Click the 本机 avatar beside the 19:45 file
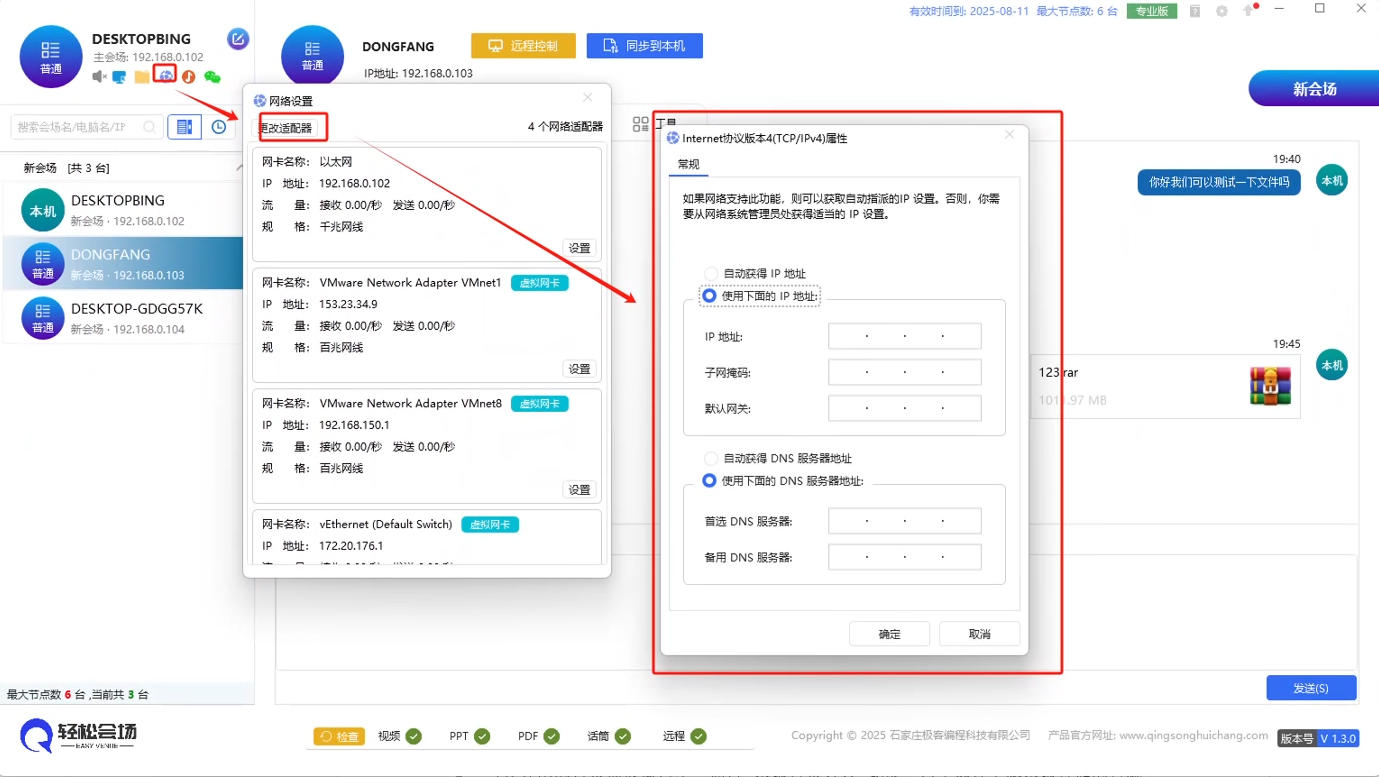 [1332, 365]
